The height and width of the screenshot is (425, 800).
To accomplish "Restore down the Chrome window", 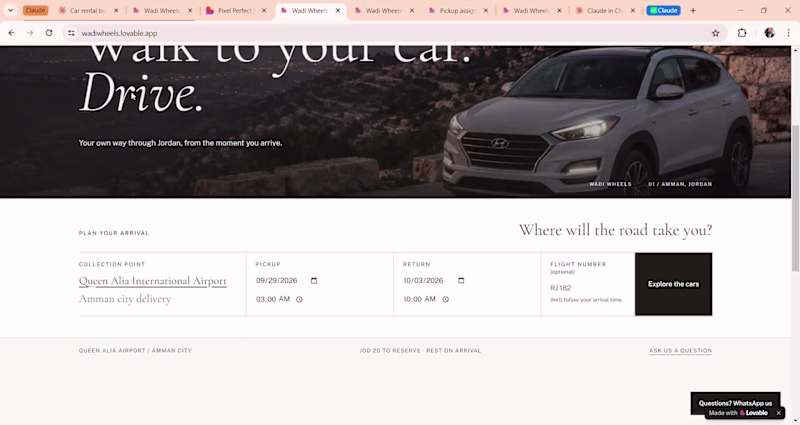I will point(764,10).
